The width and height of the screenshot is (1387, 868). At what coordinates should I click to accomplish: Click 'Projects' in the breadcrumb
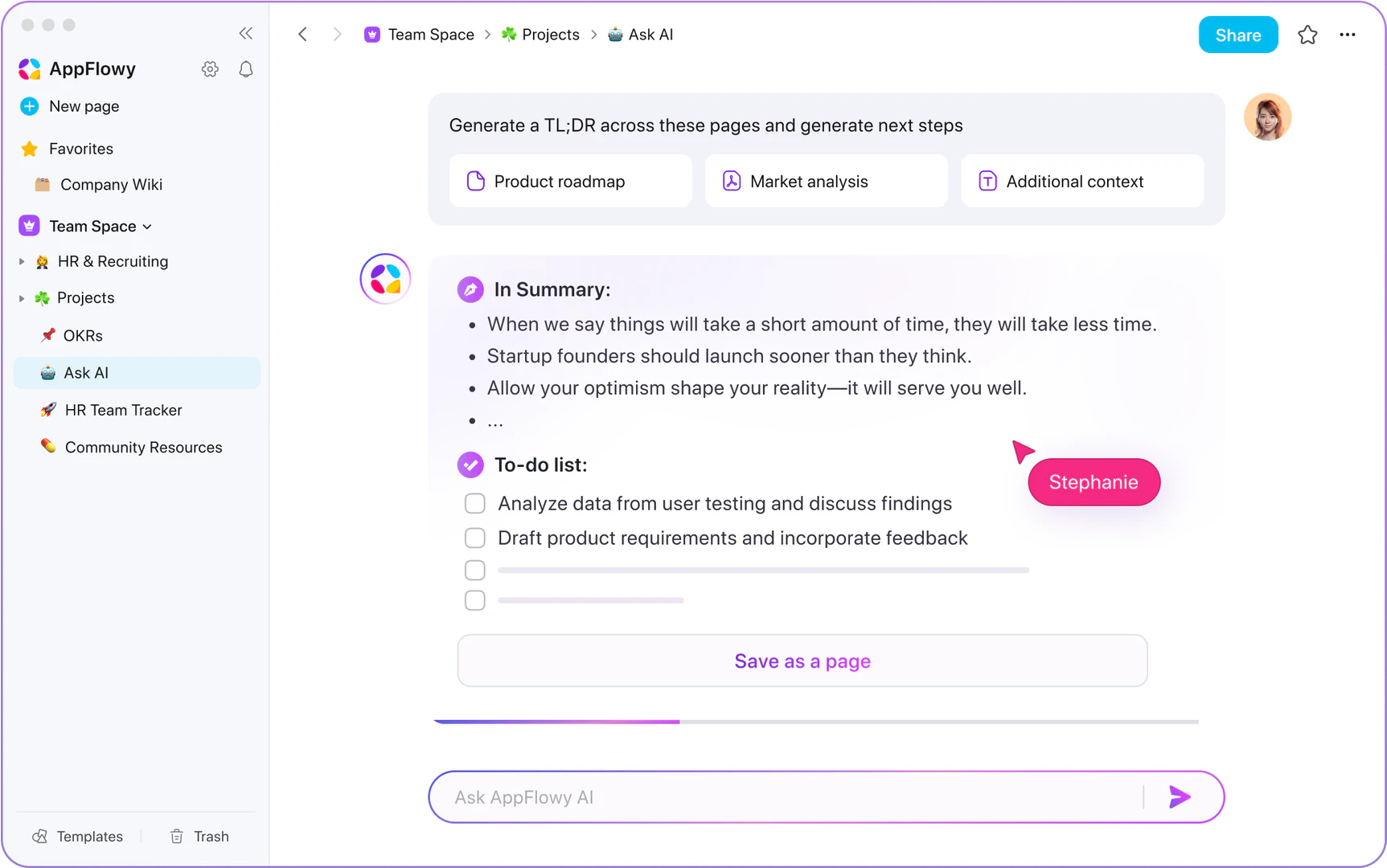(x=550, y=35)
